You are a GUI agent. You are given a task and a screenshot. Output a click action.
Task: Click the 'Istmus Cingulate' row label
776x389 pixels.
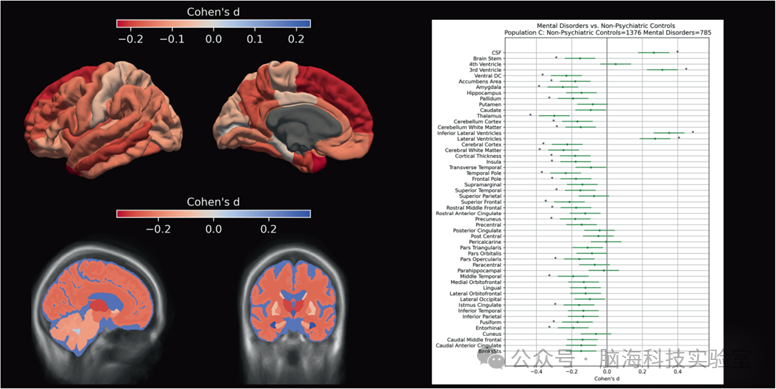point(480,305)
